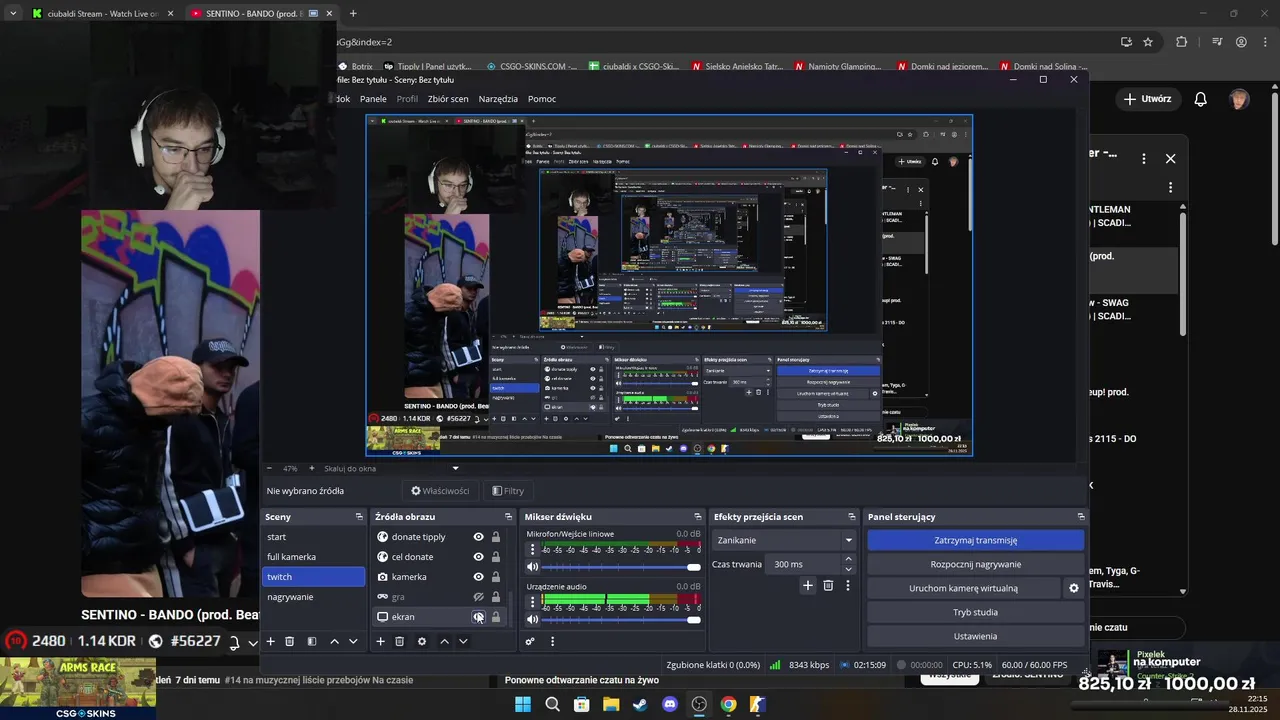Open Chrome tab search dropdown
This screenshot has height=720, width=1280.
coord(13,13)
